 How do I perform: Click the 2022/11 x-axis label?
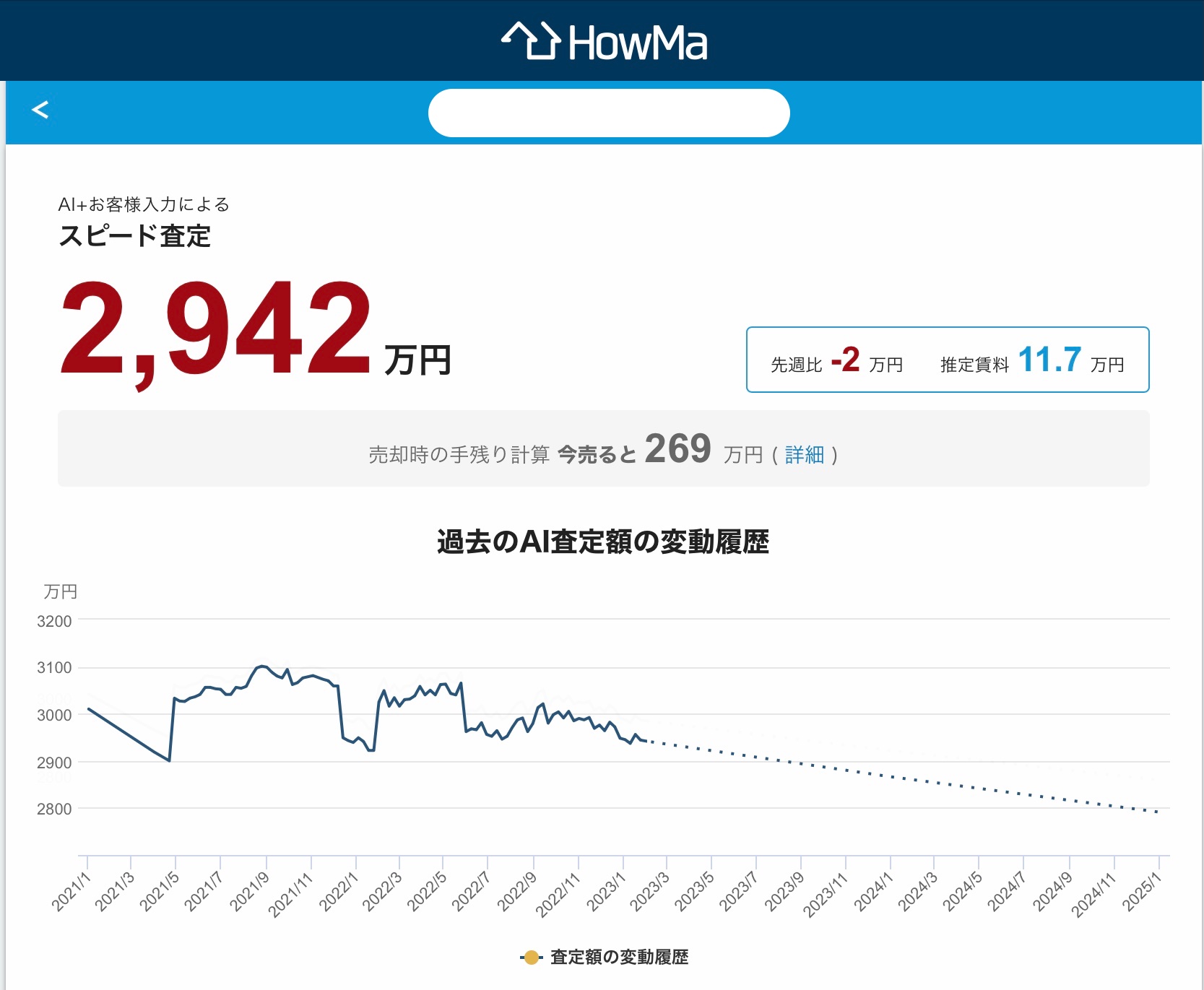tap(558, 895)
